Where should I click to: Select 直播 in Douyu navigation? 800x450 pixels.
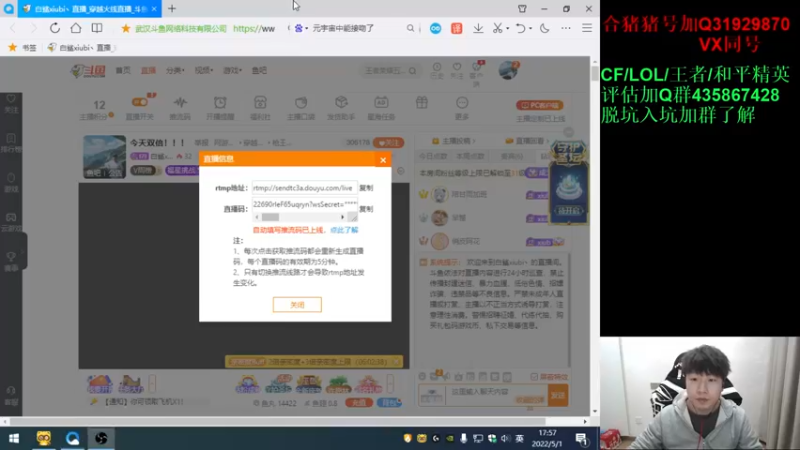coord(148,70)
